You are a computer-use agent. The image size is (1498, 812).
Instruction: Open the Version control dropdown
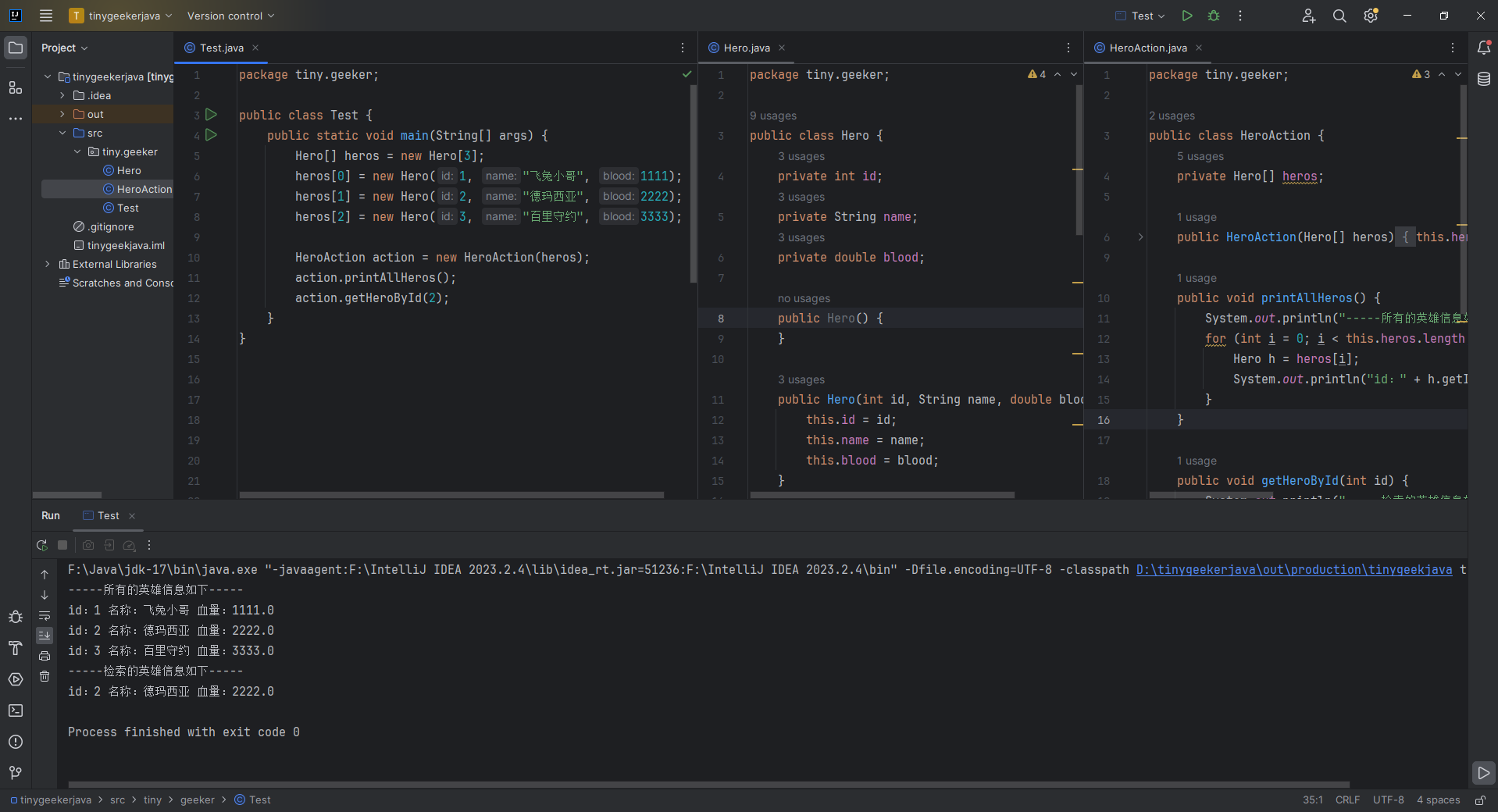click(x=230, y=16)
